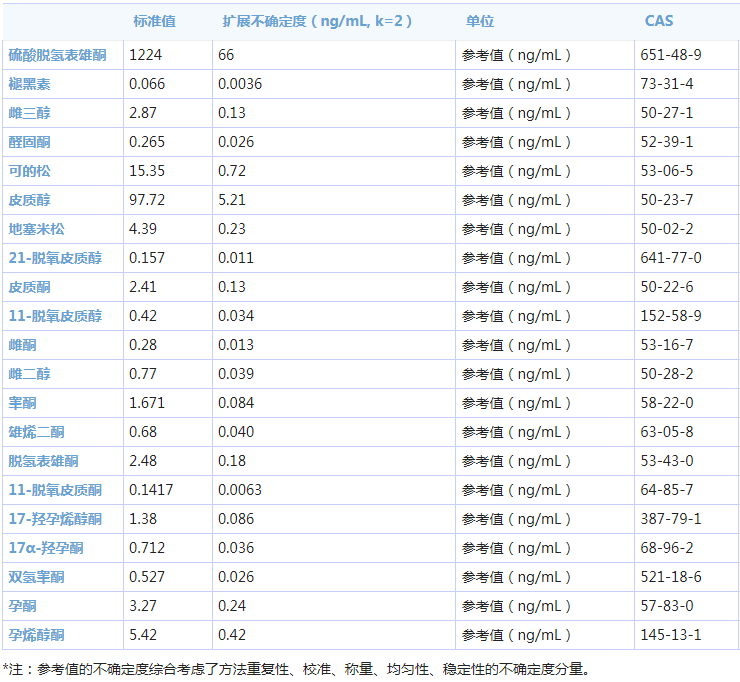Select CAS number 52-39-1
Screen dimensions: 740x682
coord(666,142)
